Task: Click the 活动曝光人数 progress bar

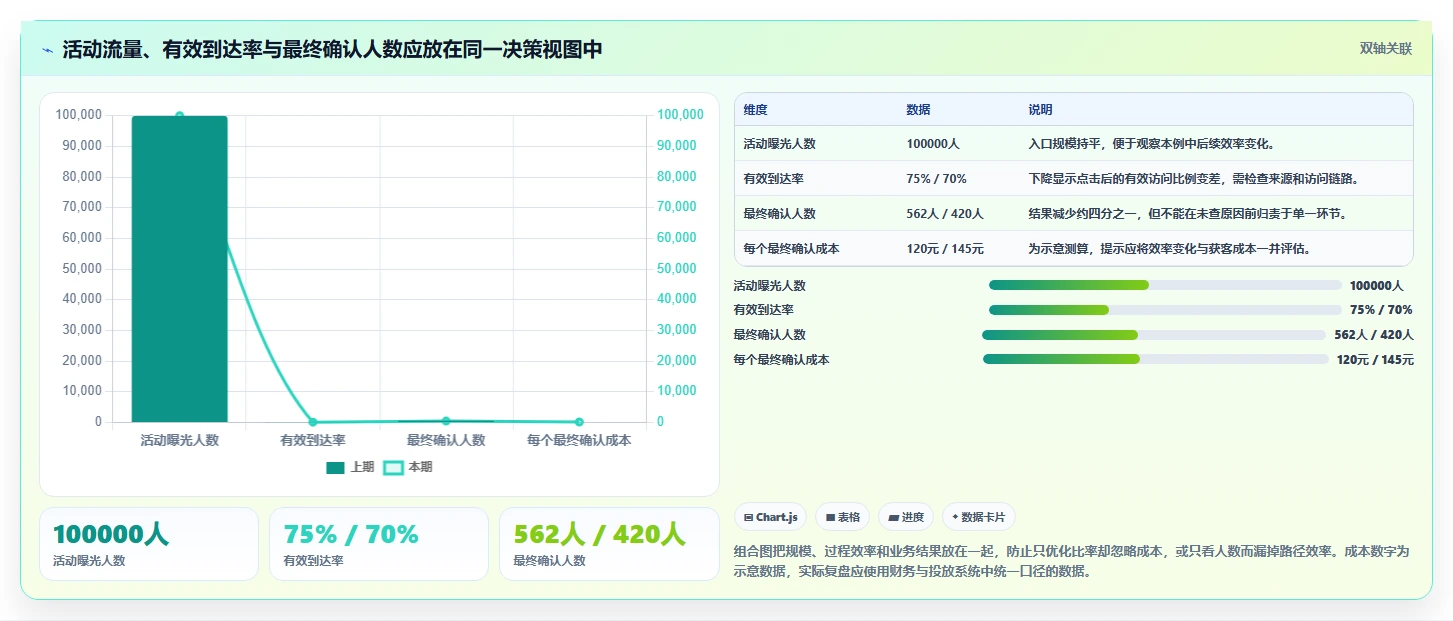Action: coord(1165,285)
